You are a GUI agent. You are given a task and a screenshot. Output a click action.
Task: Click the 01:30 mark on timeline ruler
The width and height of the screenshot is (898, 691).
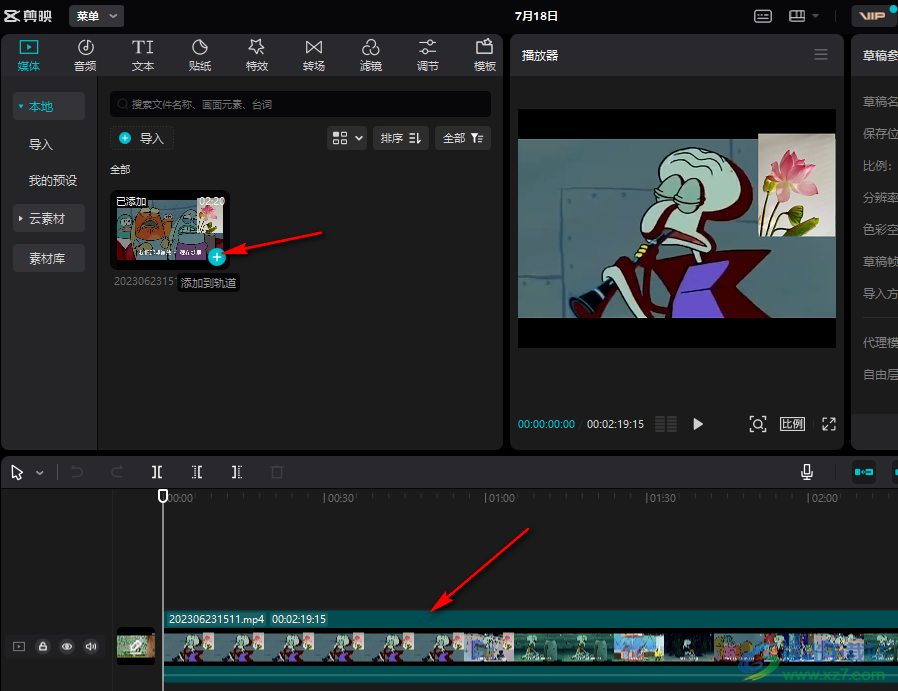[661, 498]
